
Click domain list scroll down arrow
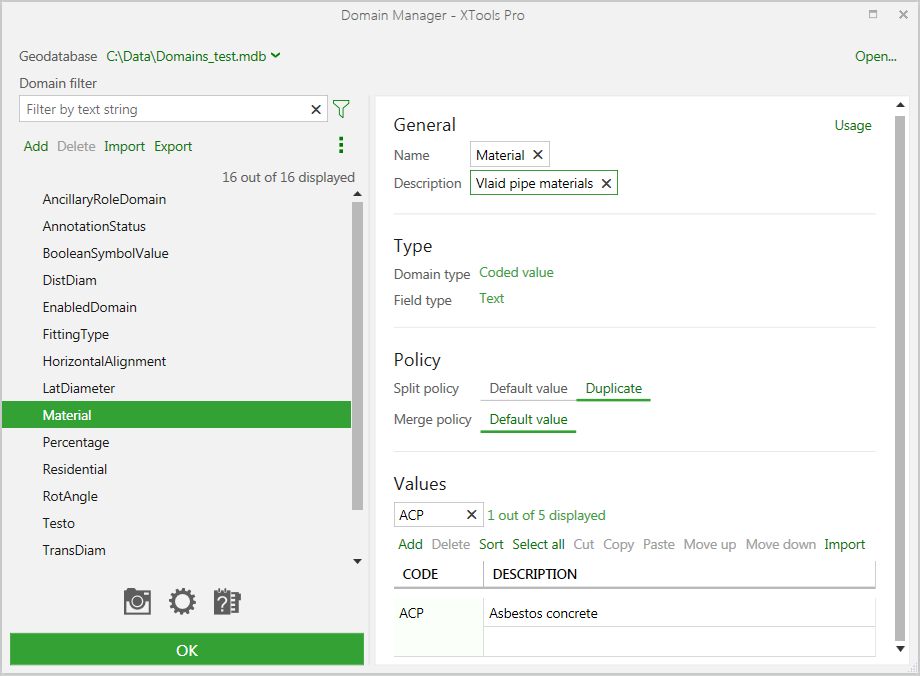(x=357, y=562)
